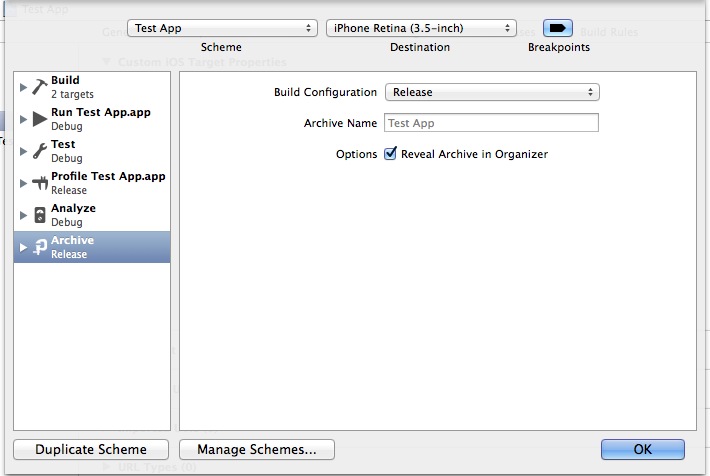Viewport: 710px width, 476px height.
Task: Expand the Build disclosure triangle
Action: point(23,87)
